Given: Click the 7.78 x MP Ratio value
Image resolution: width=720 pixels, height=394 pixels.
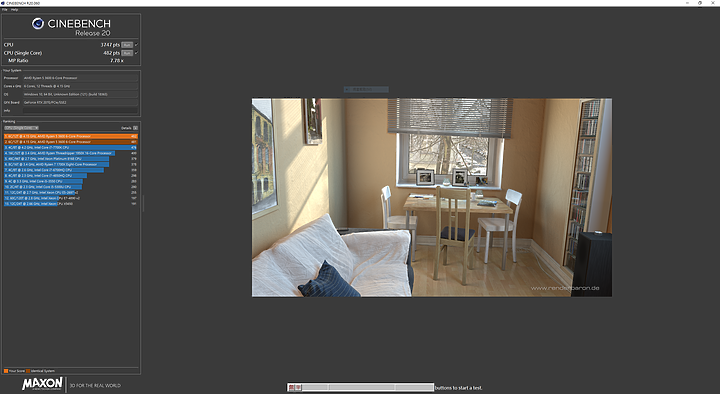Looking at the screenshot, I should click(x=117, y=61).
